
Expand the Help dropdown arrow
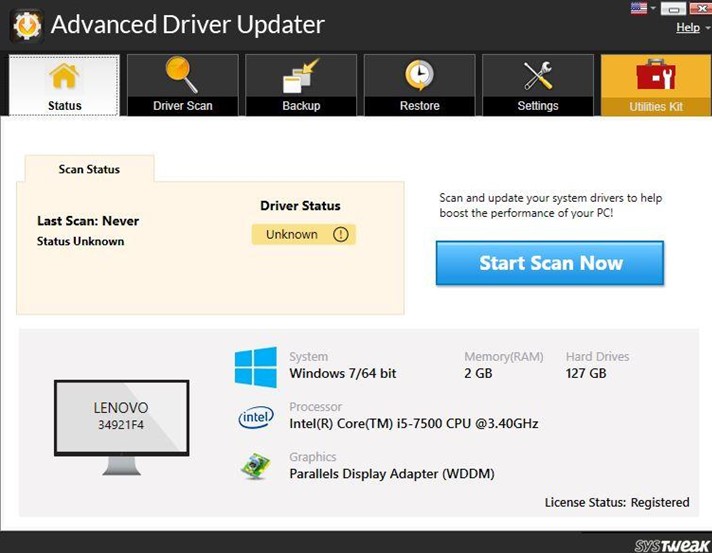tap(707, 28)
